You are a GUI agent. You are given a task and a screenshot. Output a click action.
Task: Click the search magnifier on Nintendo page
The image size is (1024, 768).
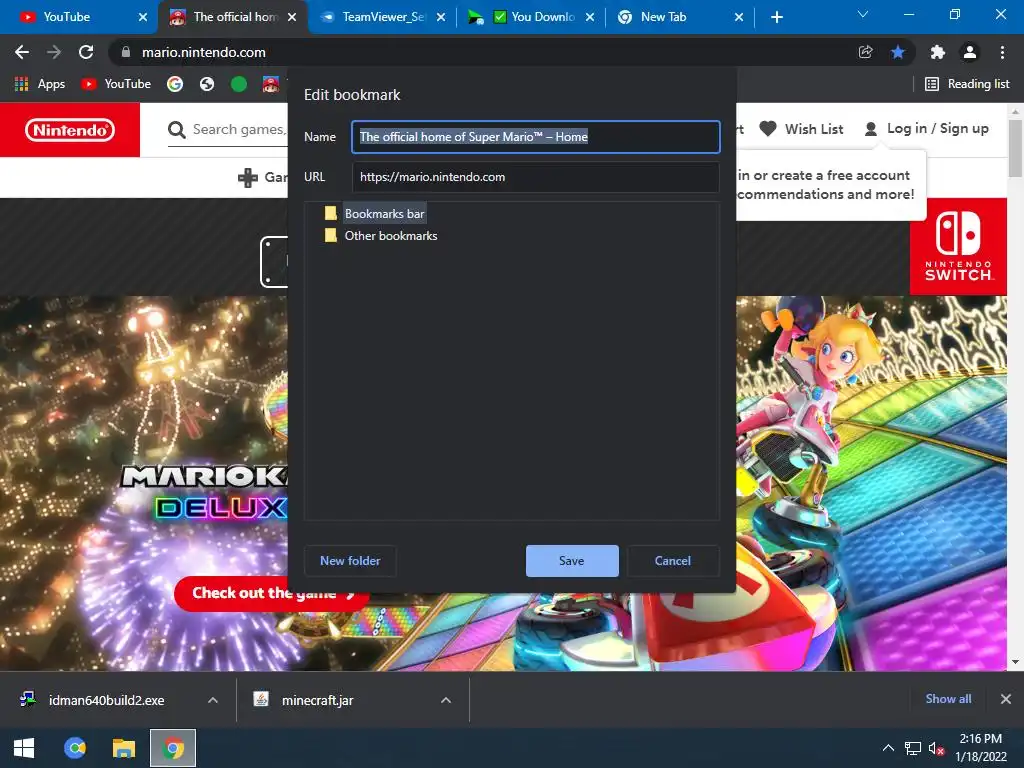176,130
